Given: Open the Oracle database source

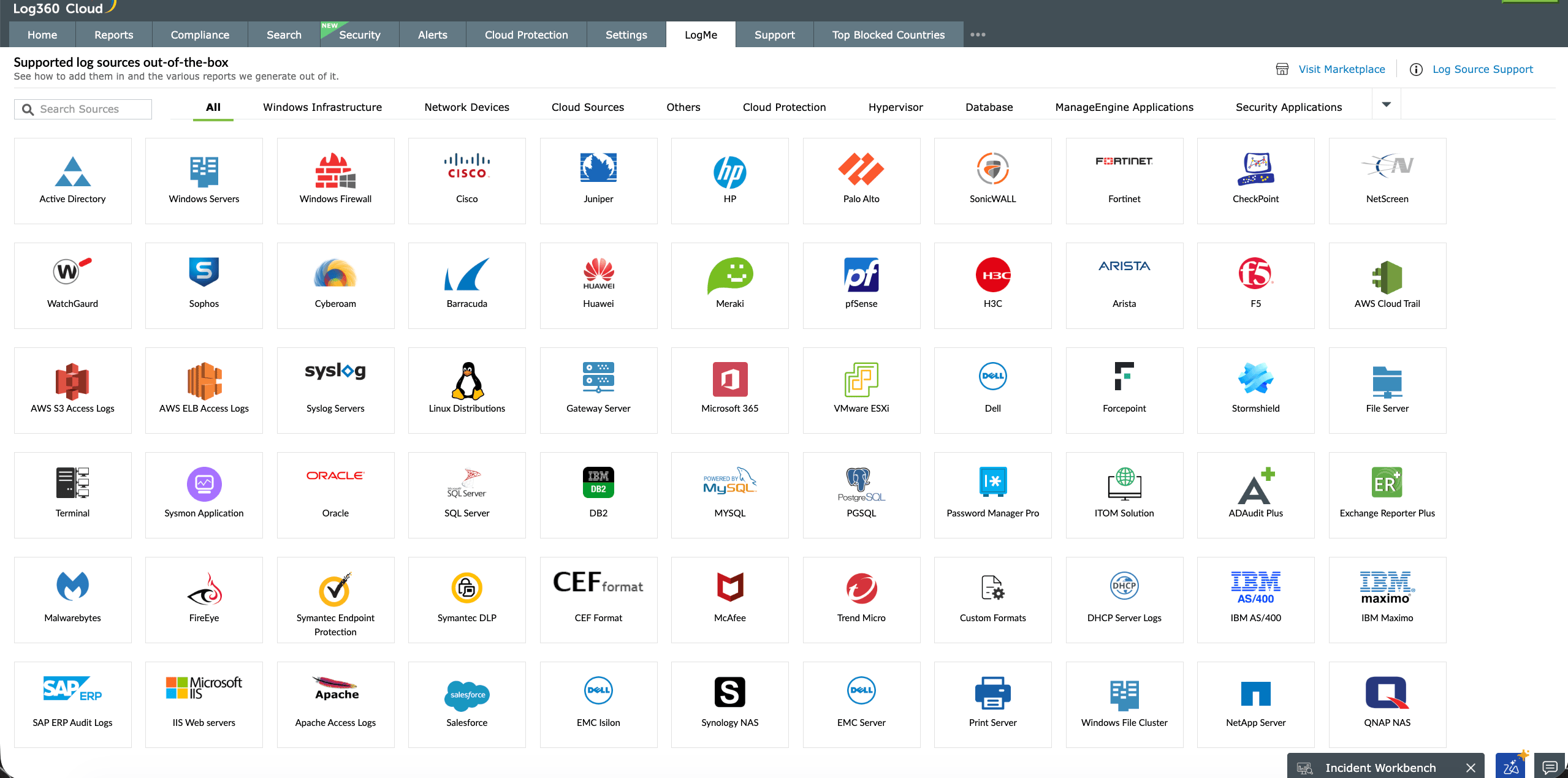Looking at the screenshot, I should tap(335, 495).
